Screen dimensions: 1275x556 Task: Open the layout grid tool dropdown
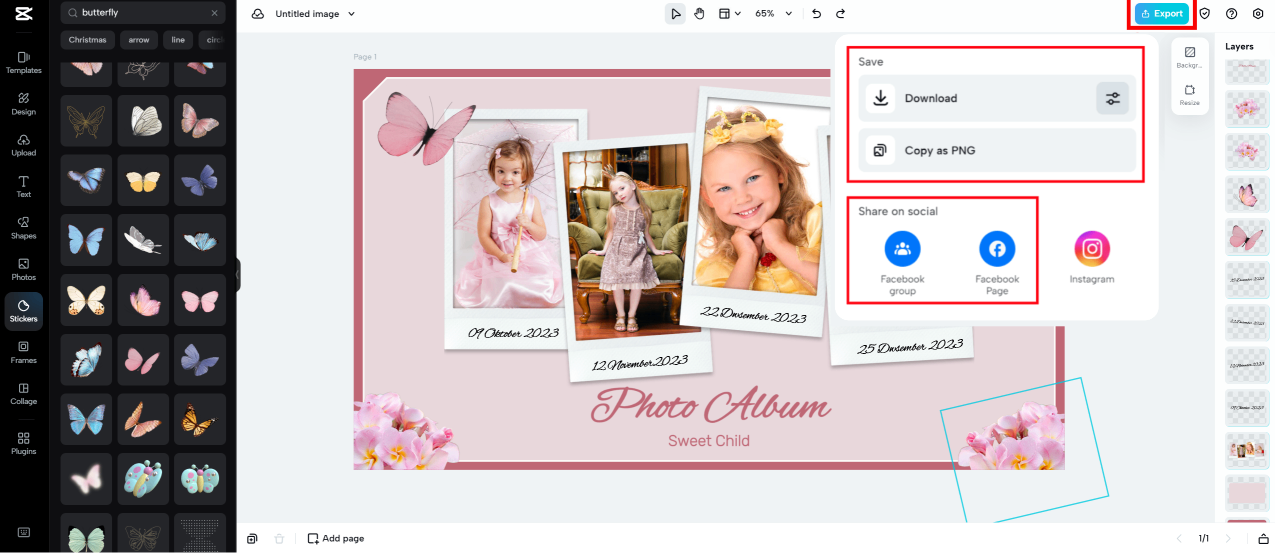(730, 14)
